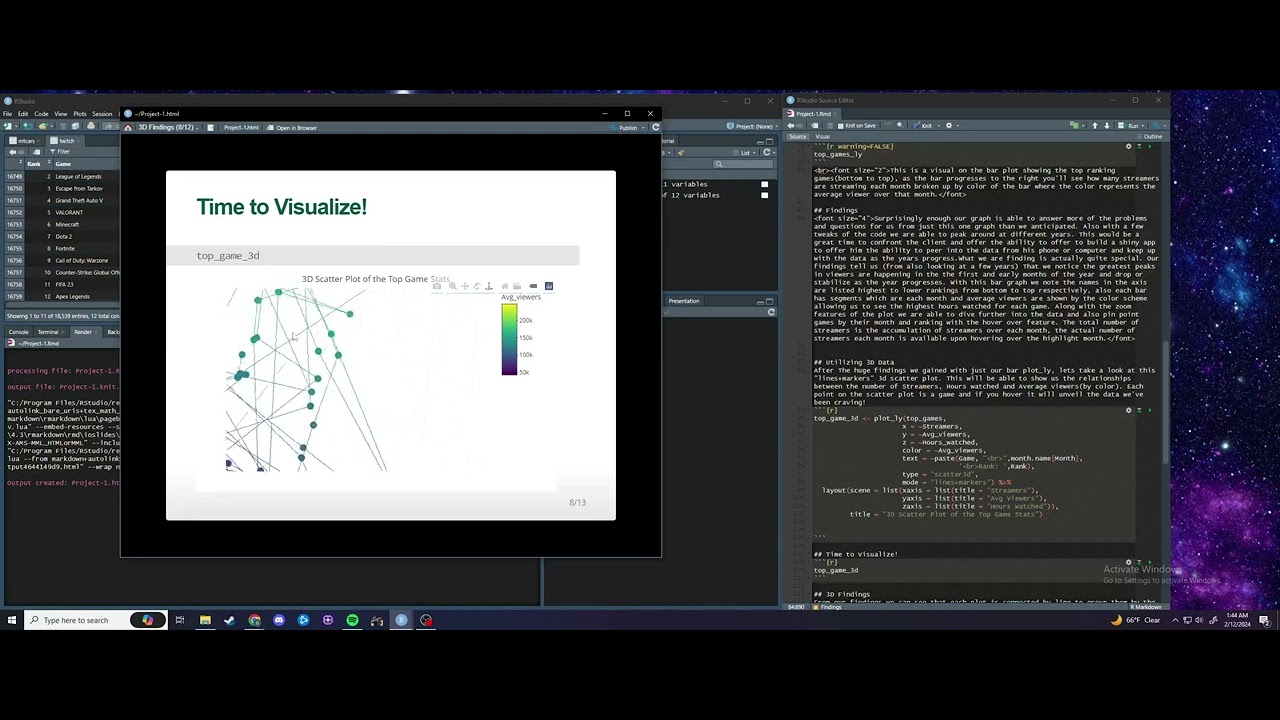The width and height of the screenshot is (1280, 720).
Task: Expand the 12 variables data viewer icon
Action: click(765, 195)
